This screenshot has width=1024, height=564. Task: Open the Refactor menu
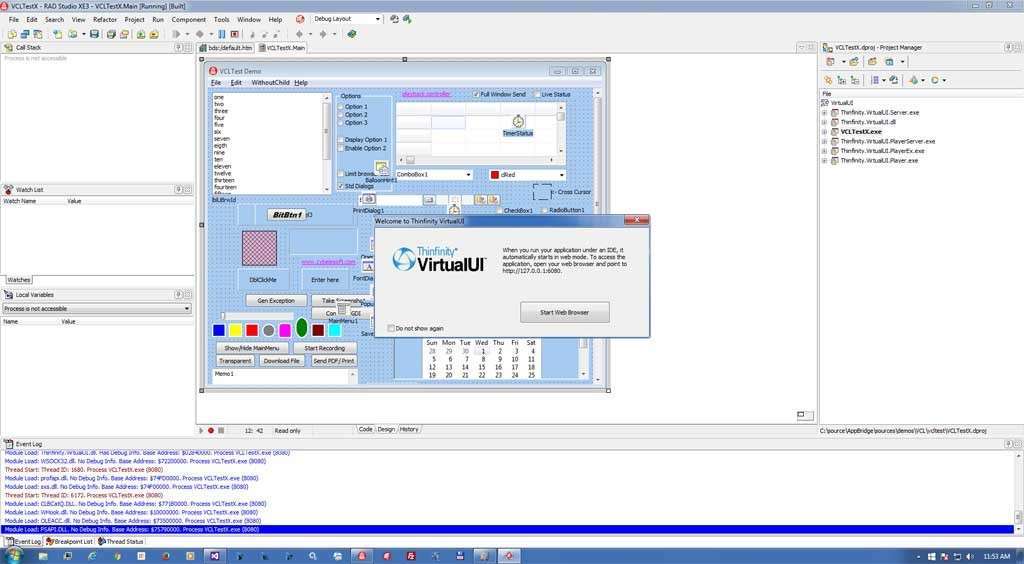[x=104, y=20]
